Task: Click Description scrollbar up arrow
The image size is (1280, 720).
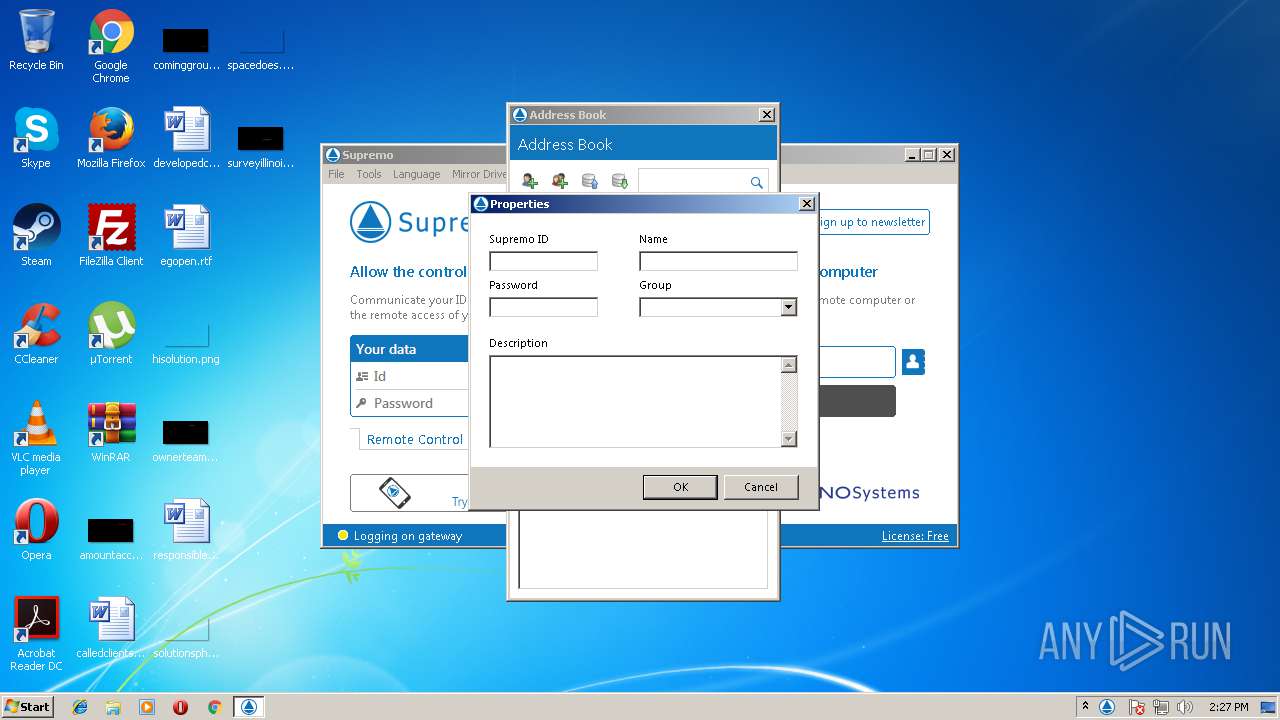Action: (x=788, y=365)
